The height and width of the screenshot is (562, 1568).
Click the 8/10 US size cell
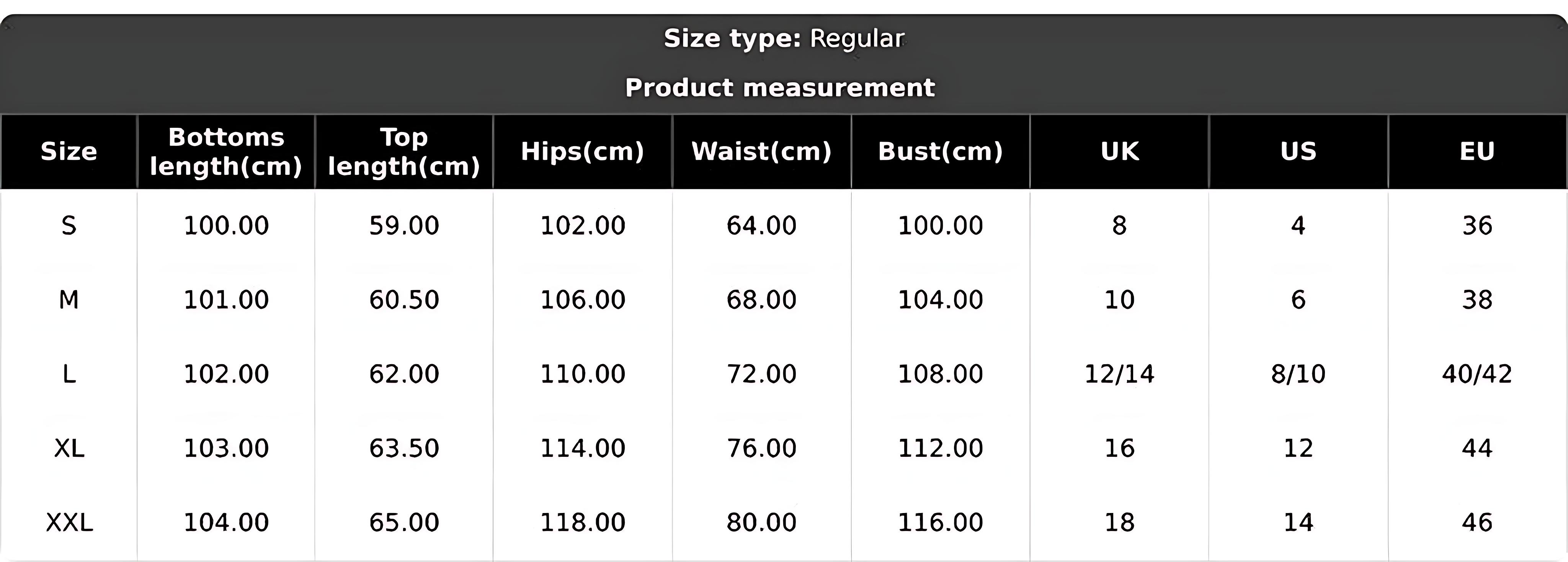point(1298,374)
